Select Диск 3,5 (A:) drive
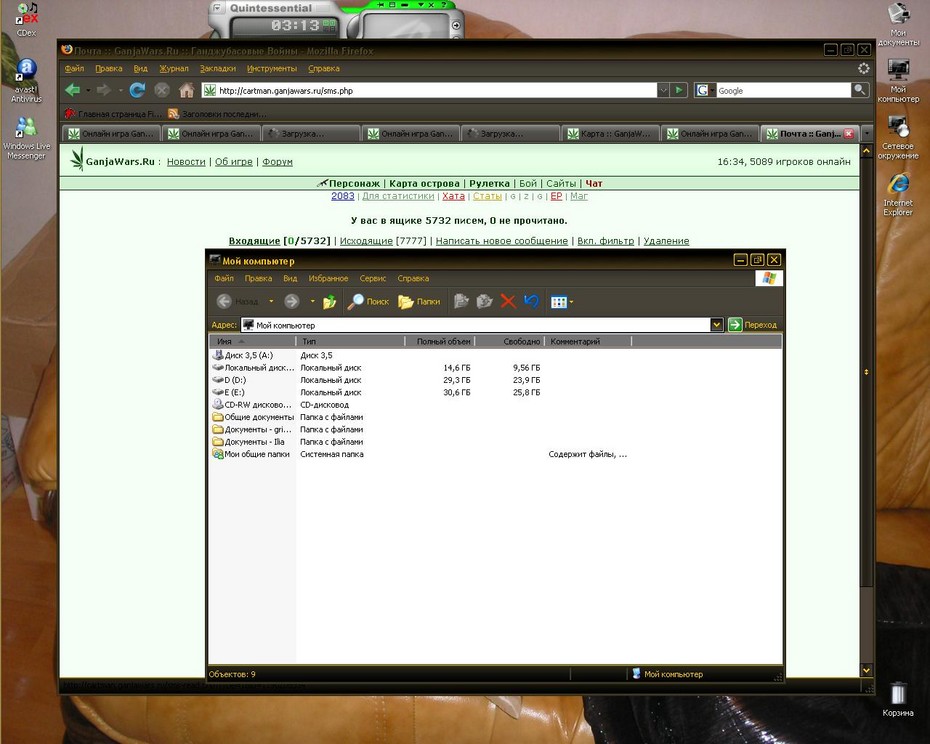The image size is (930, 744). point(243,355)
